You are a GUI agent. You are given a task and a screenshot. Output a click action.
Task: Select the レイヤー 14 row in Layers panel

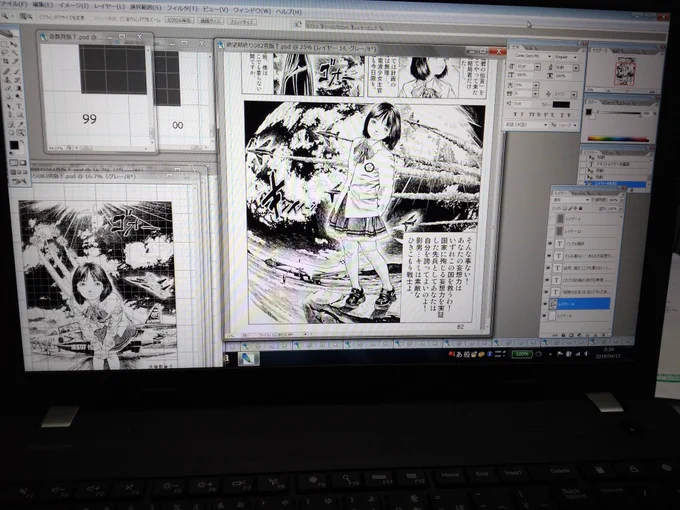pos(580,304)
